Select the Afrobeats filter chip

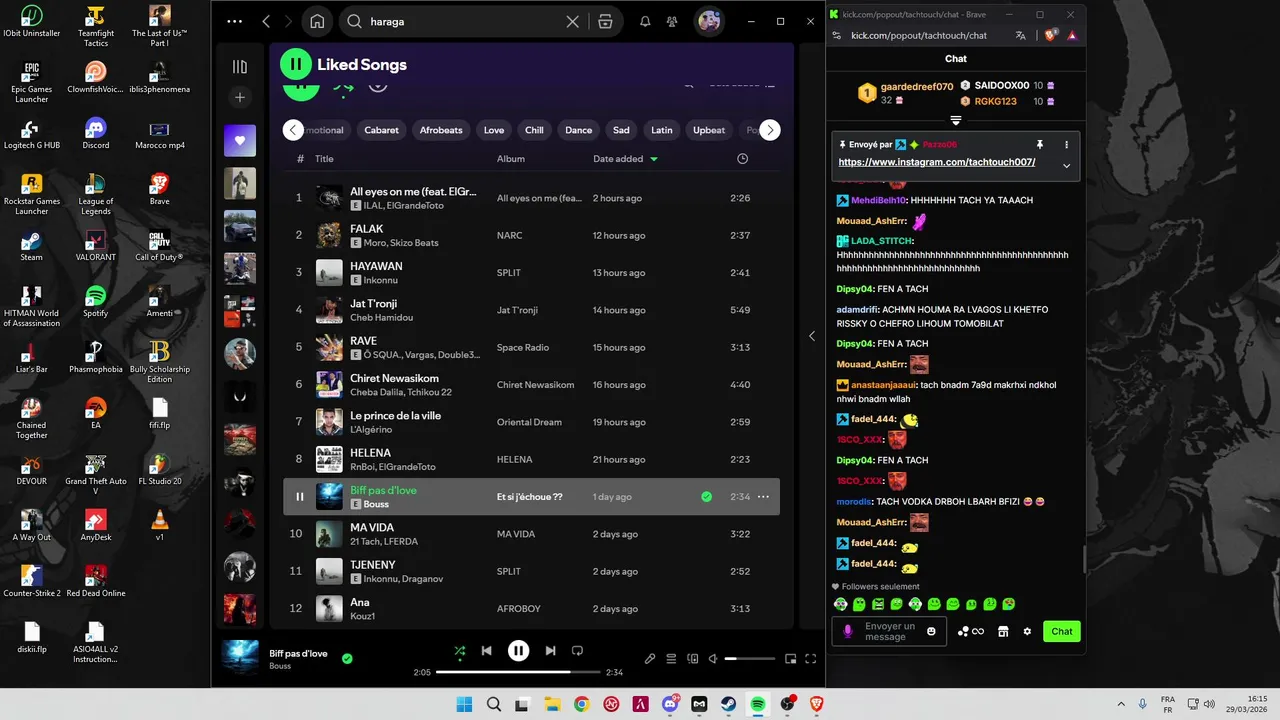click(x=441, y=130)
